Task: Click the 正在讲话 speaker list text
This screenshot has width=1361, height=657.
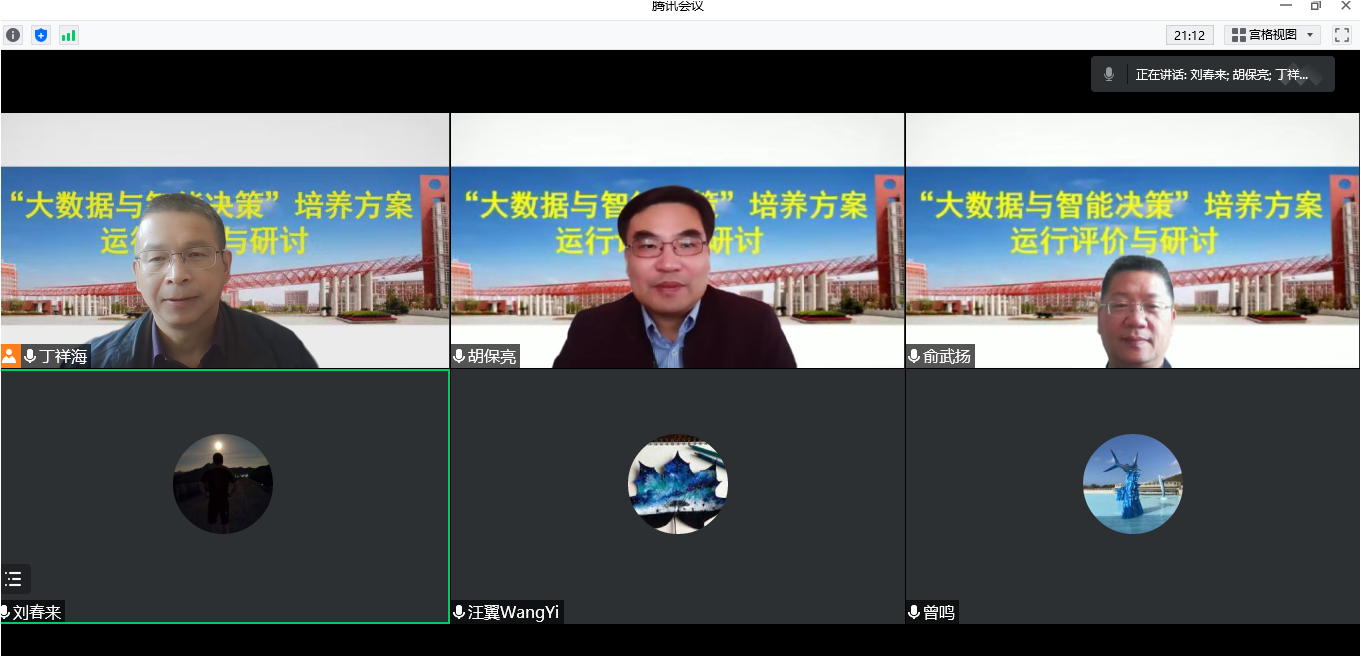Action: [x=1221, y=75]
